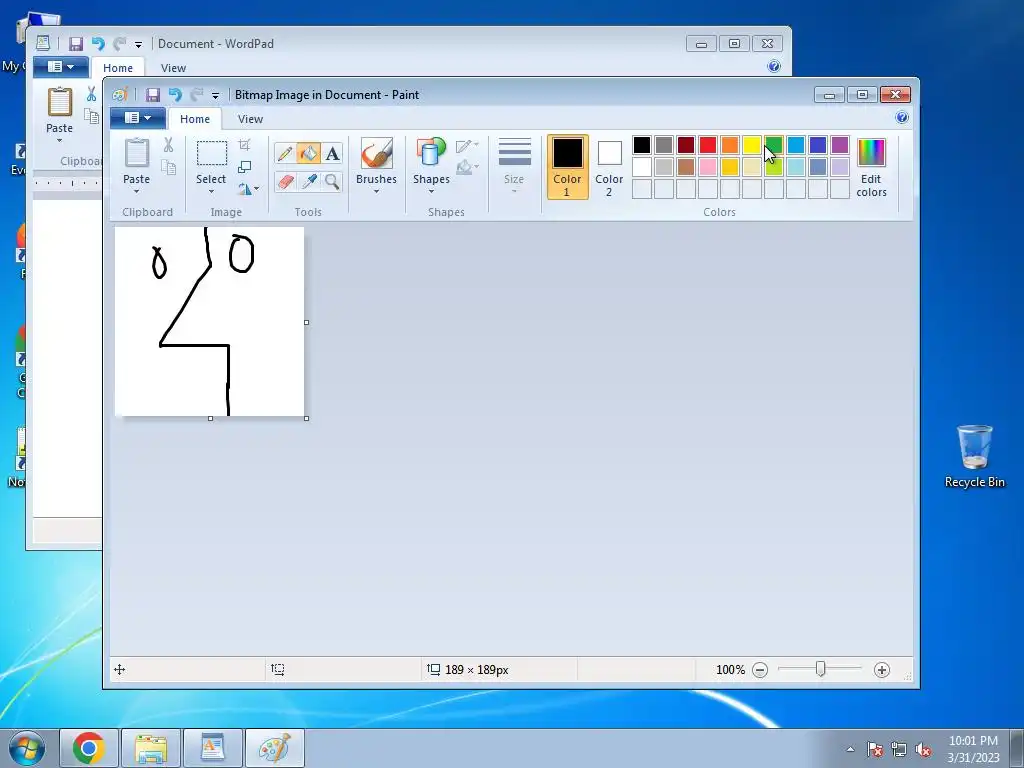
Task: Select the Color 1 button
Action: [x=567, y=167]
